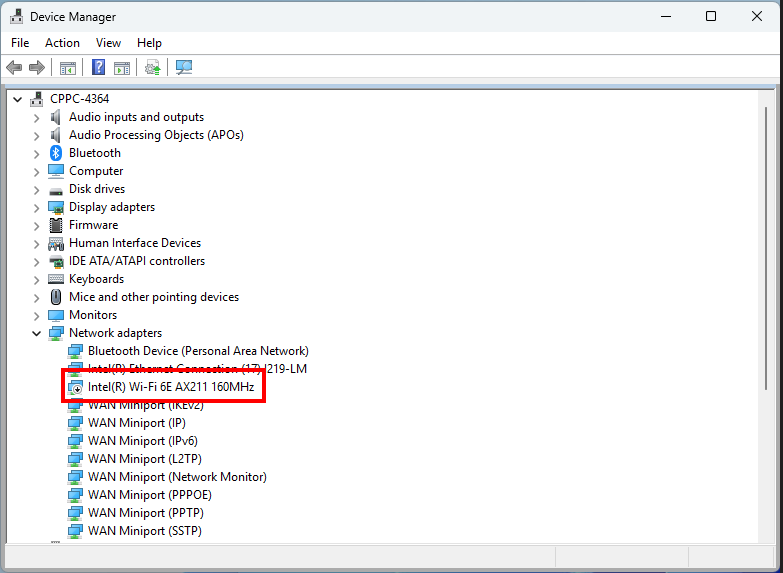783x573 pixels.
Task: Click the Bluetooth Device PAN adapter icon
Action: pos(75,351)
